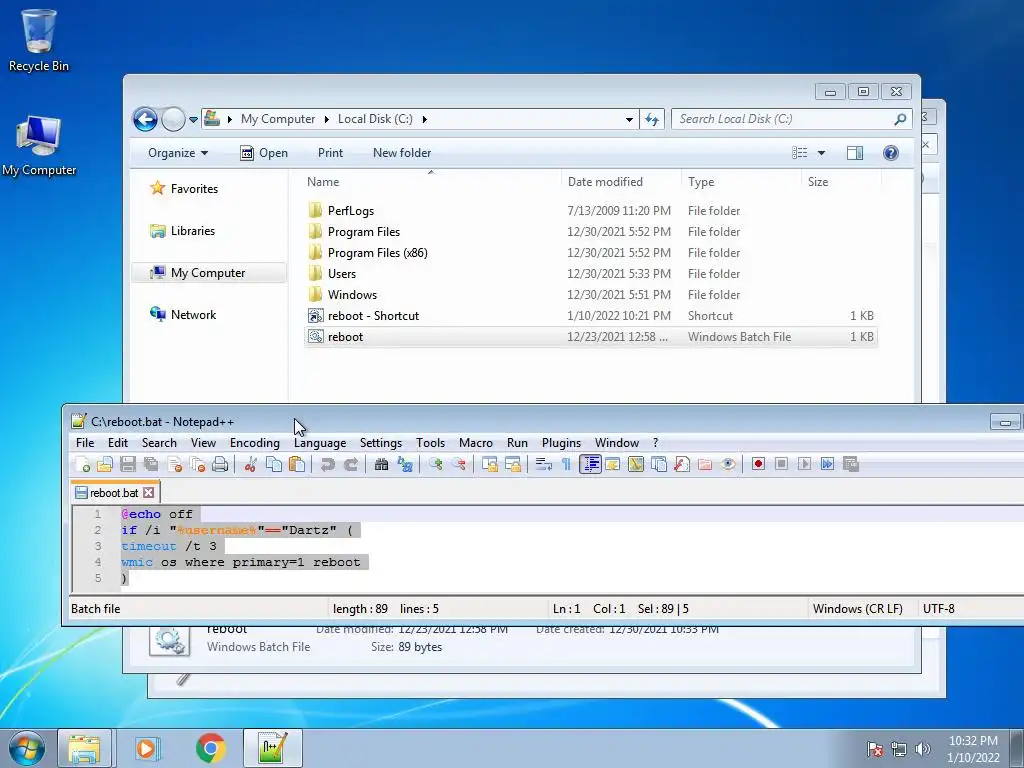Image resolution: width=1024 pixels, height=768 pixels.
Task: Close the reboot.bat tab with red X
Action: click(149, 493)
